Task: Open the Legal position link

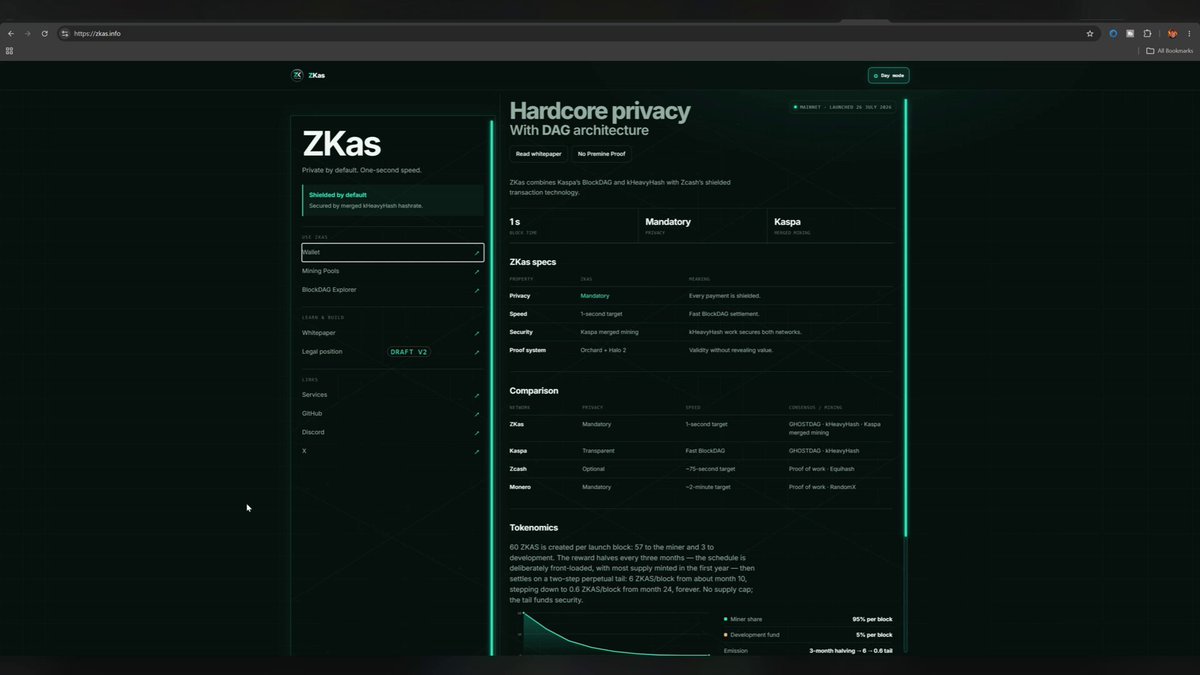Action: (392, 352)
